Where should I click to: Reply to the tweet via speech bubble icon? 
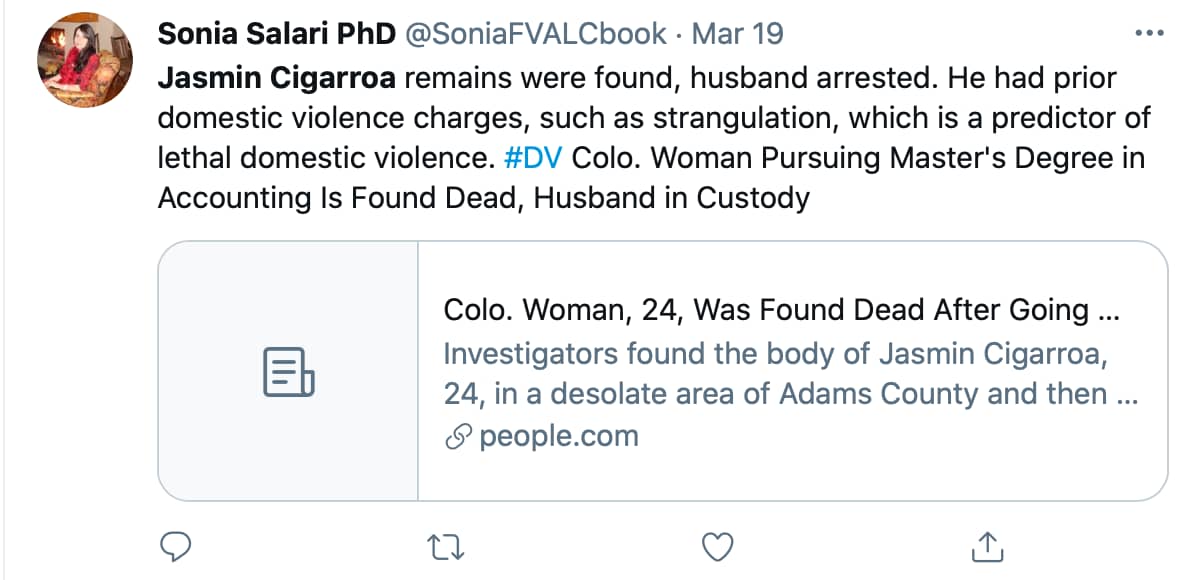176,546
